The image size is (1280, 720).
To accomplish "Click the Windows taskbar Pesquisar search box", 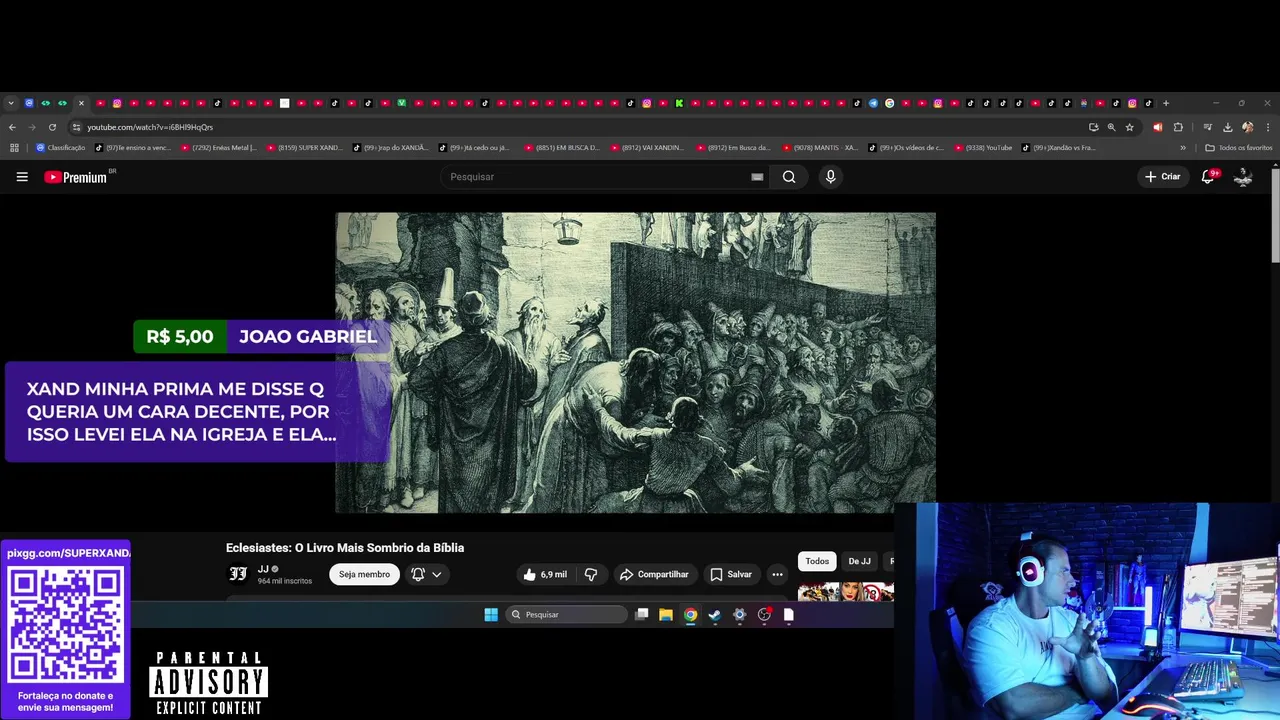I will pos(566,615).
